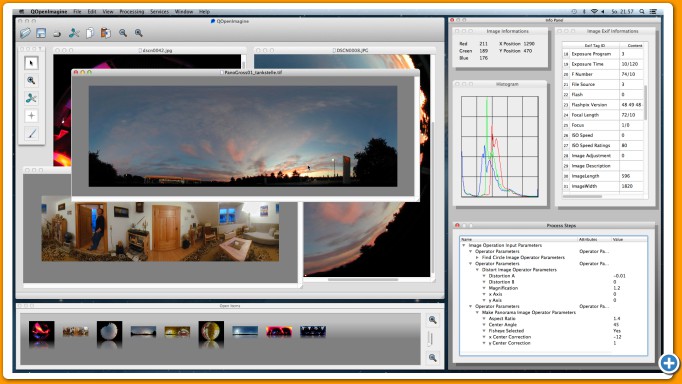Collapse Image Operation Input Parameters tree node
This screenshot has width=682, height=384.
click(464, 245)
